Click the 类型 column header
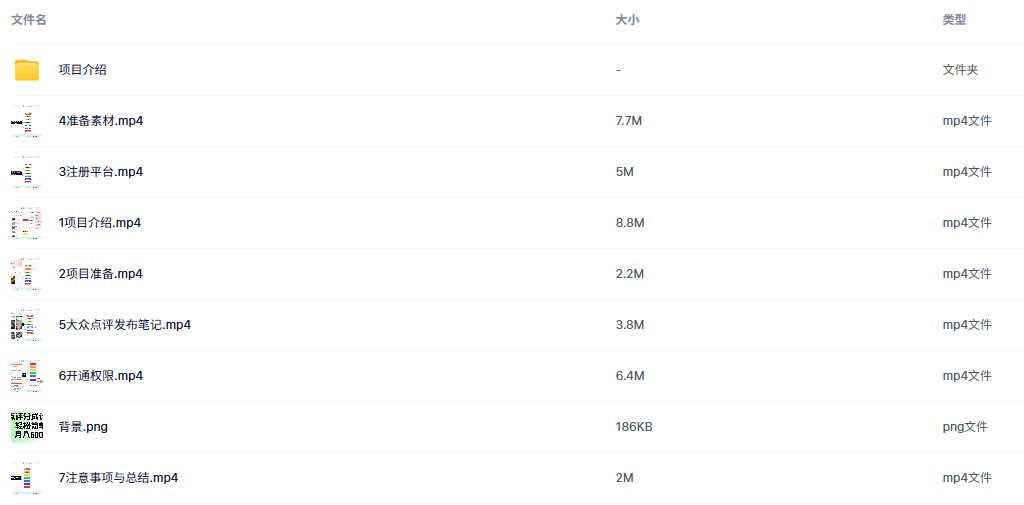Image resolution: width=1024 pixels, height=505 pixels. tap(954, 20)
